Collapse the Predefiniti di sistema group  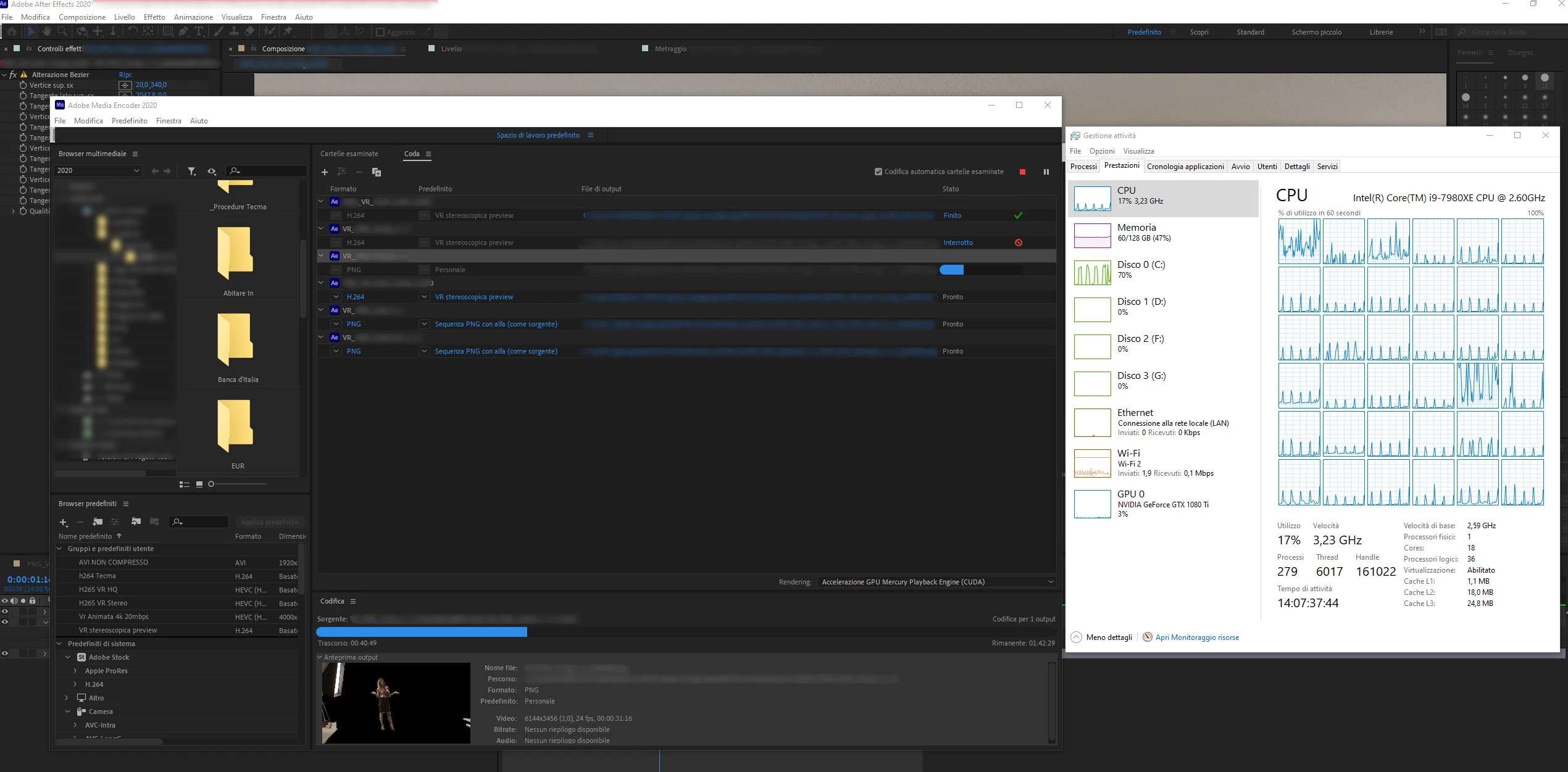(60, 644)
